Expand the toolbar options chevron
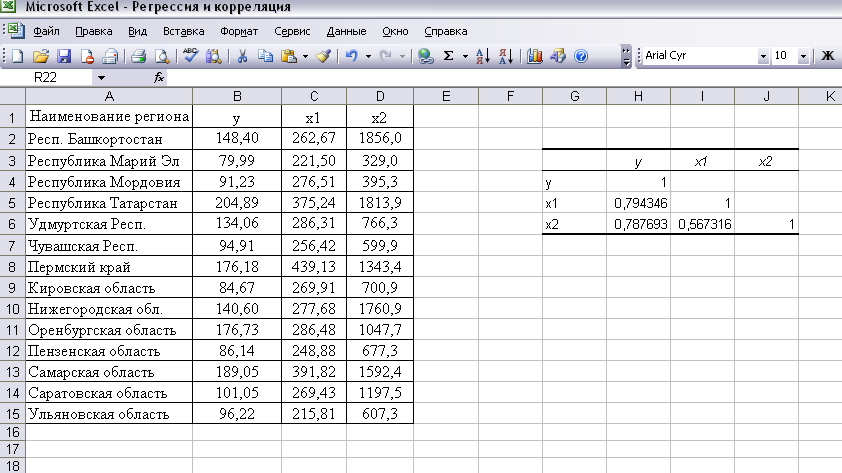842x473 pixels. [626, 56]
